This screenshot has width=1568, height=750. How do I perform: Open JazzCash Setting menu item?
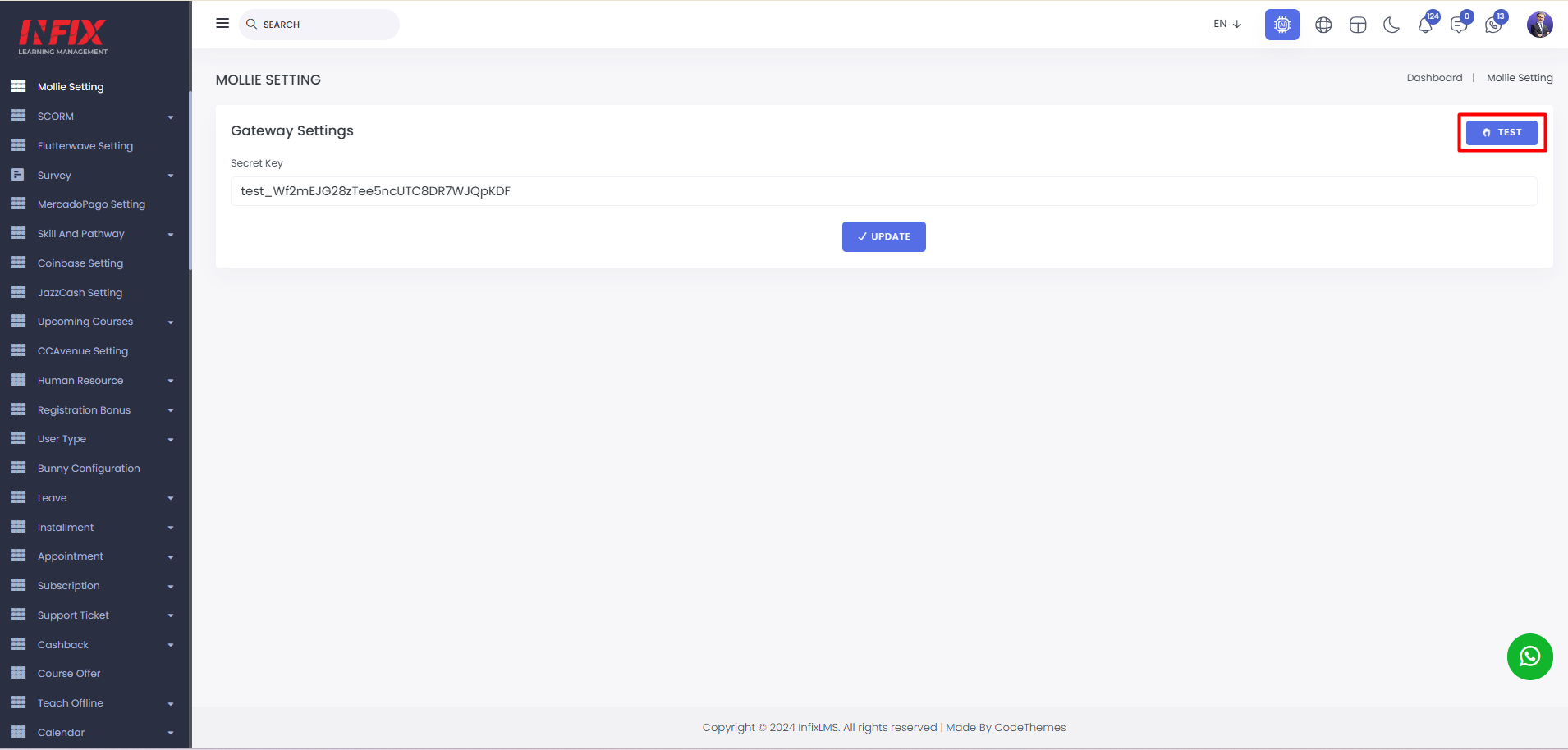pos(80,292)
